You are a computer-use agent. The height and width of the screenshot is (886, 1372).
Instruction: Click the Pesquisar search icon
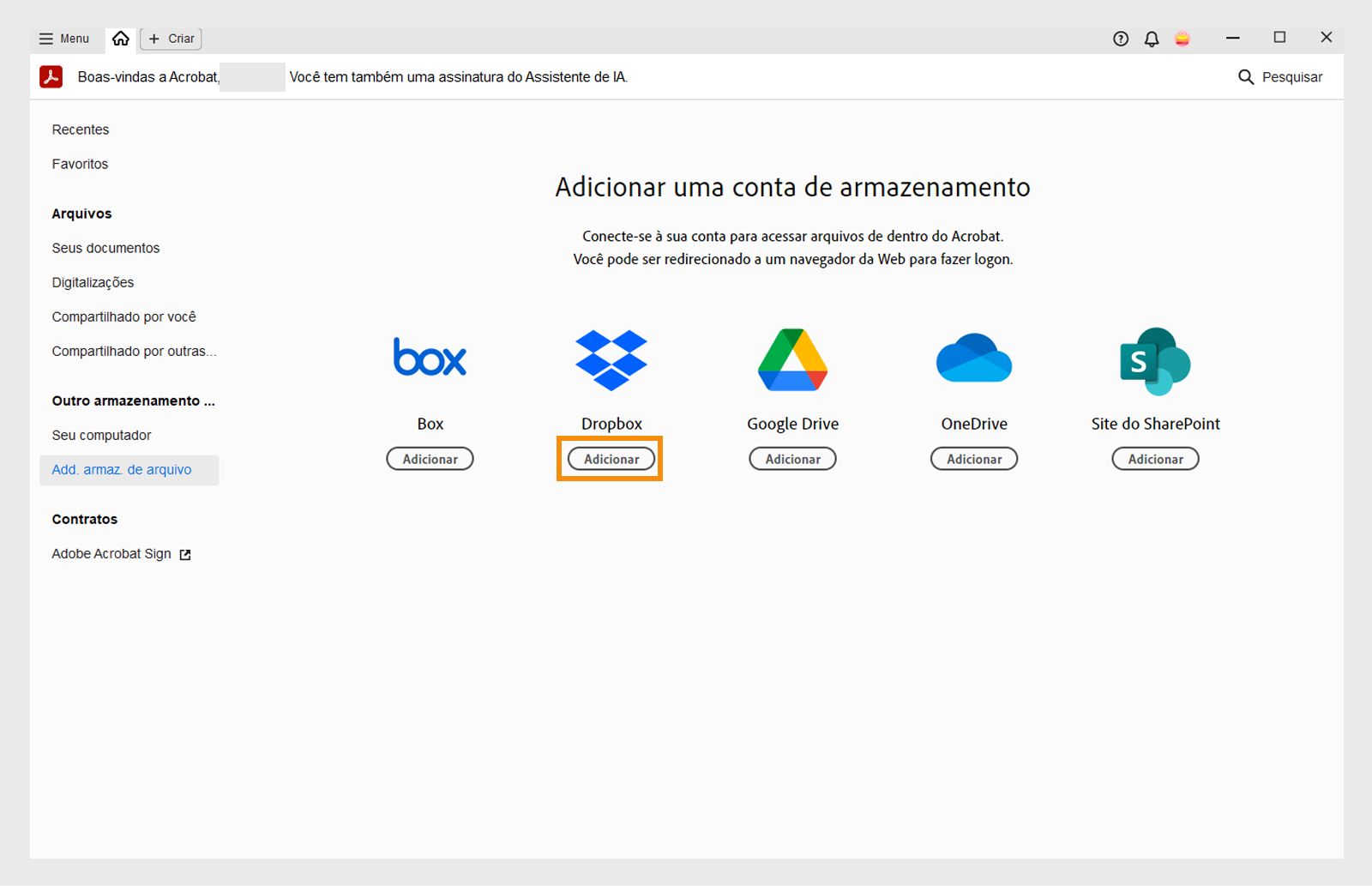(1246, 76)
